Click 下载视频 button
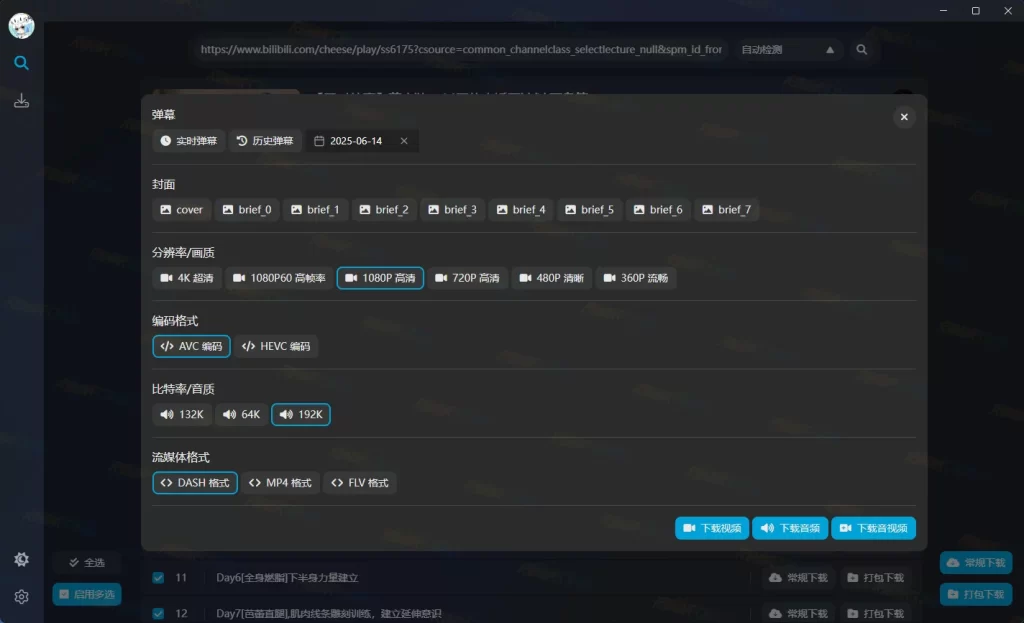Viewport: 1024px width, 623px height. point(711,528)
